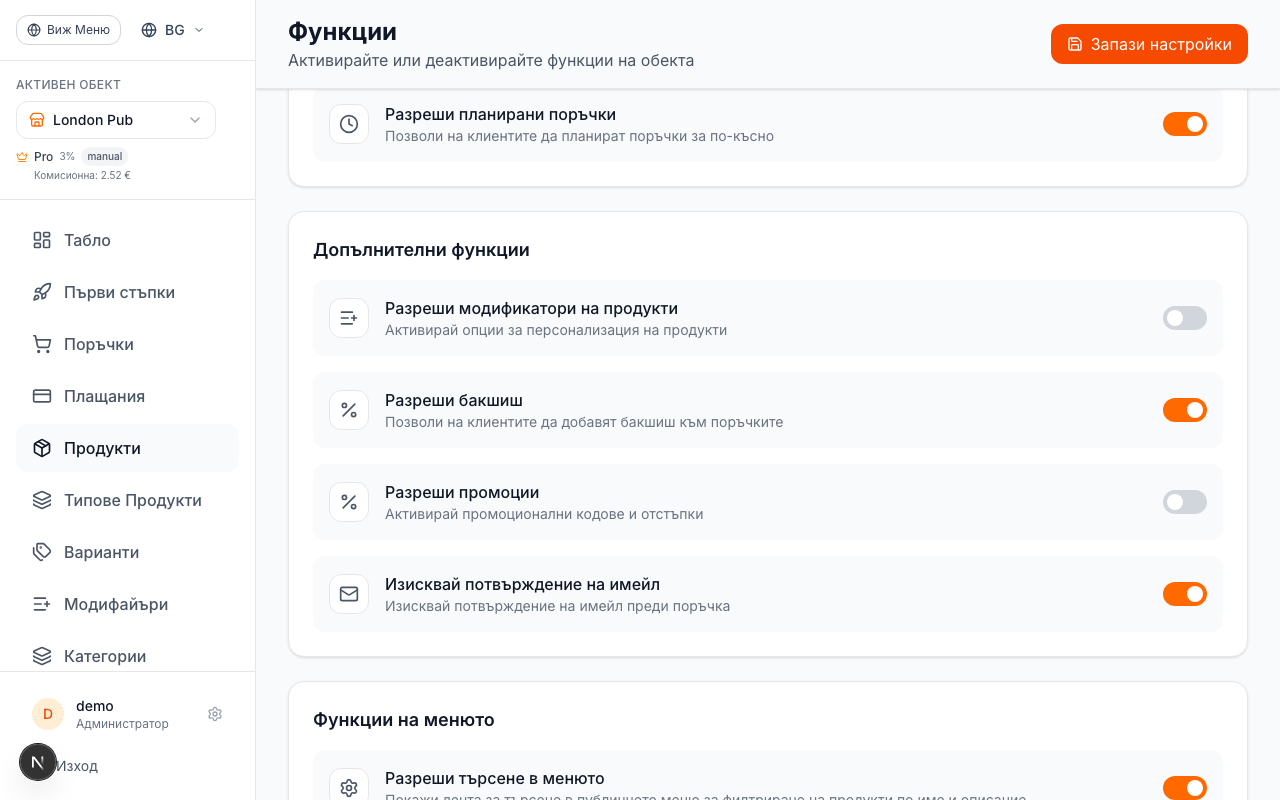The height and width of the screenshot is (800, 1280).
Task: Select the clock icon next to scheduled orders
Action: [349, 124]
